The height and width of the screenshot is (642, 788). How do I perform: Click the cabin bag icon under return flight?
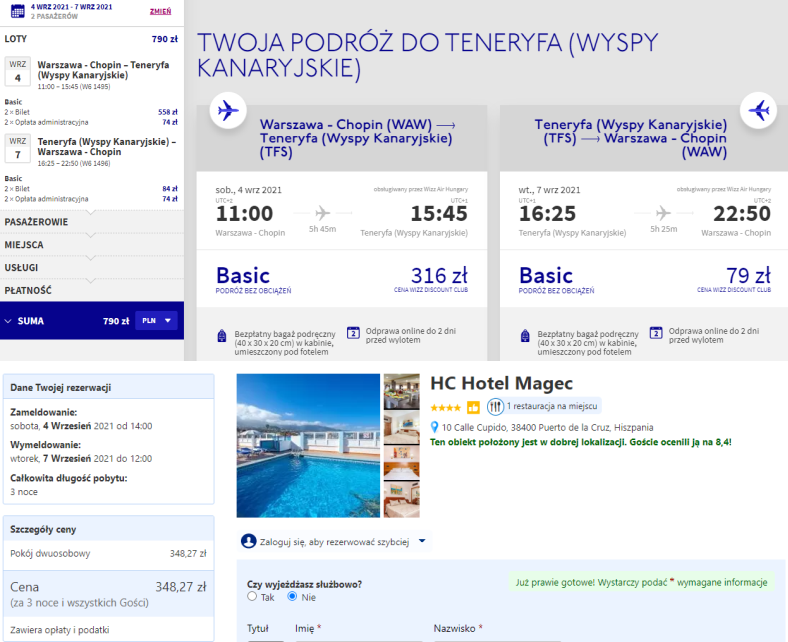point(525,336)
